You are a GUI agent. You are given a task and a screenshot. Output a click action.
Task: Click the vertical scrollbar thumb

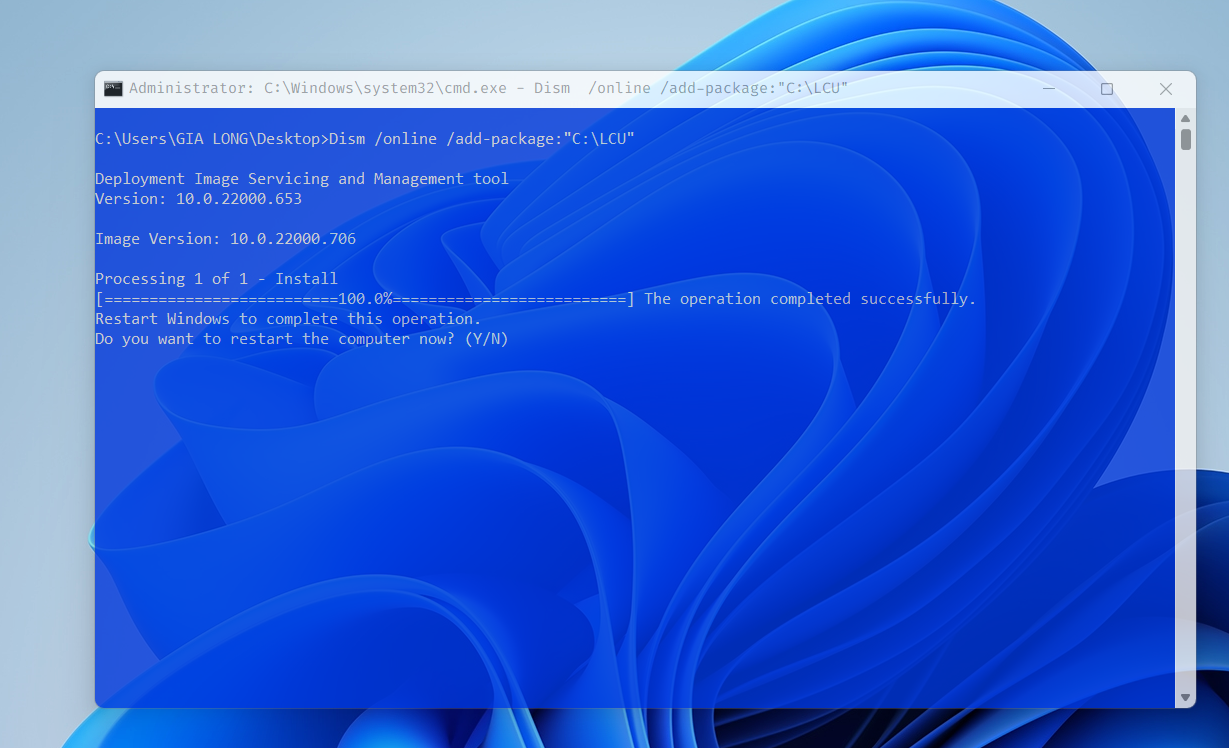(x=1186, y=139)
